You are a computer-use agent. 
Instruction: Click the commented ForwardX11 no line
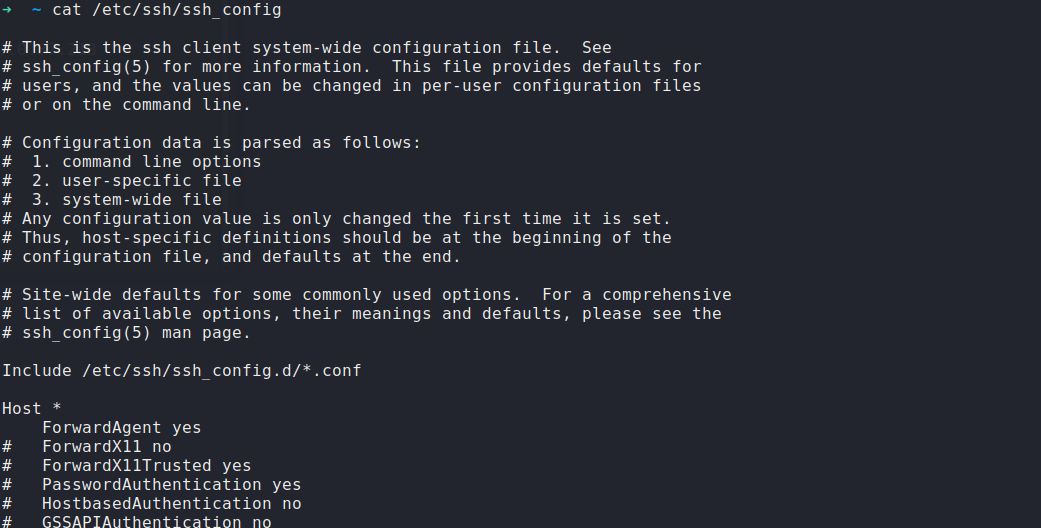[106, 447]
